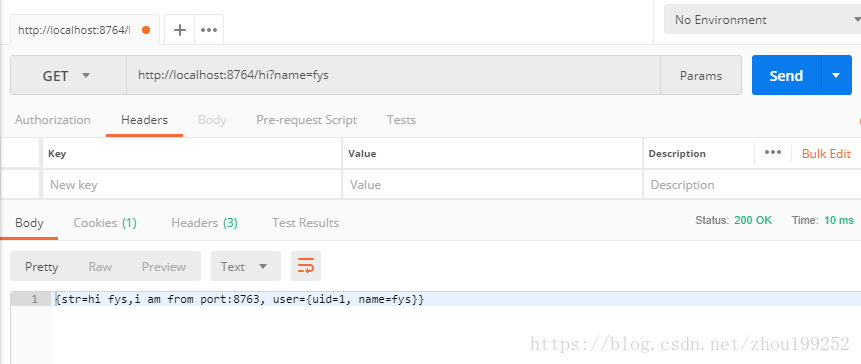Send the request

click(786, 75)
